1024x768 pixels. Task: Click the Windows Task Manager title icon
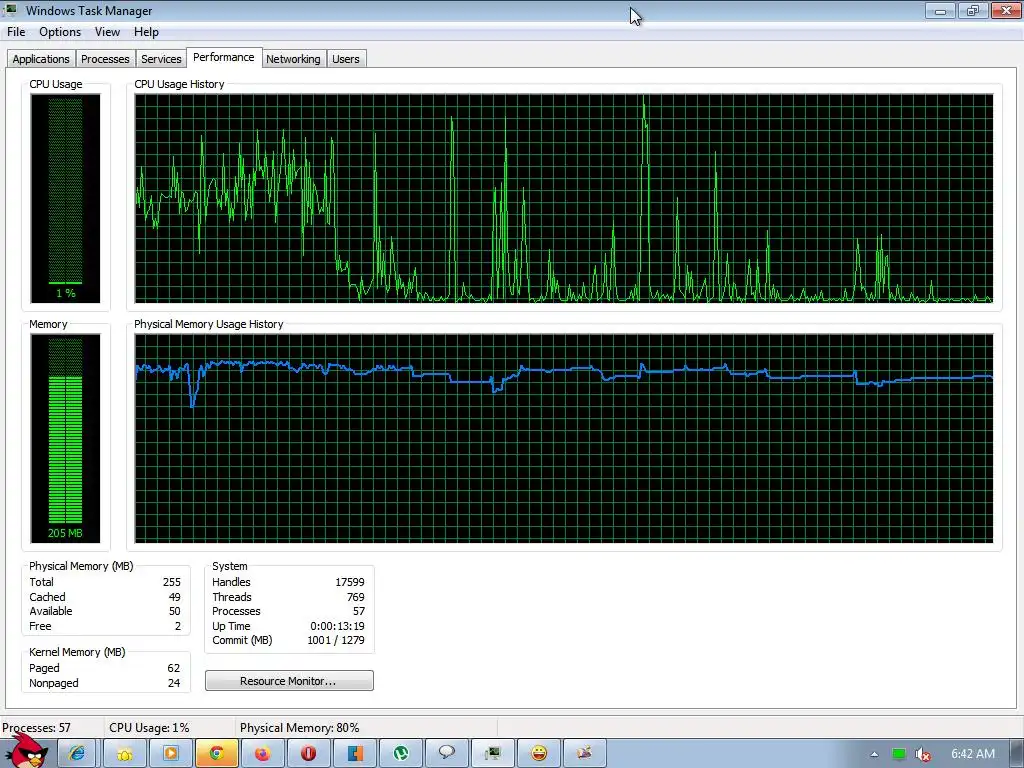10,10
